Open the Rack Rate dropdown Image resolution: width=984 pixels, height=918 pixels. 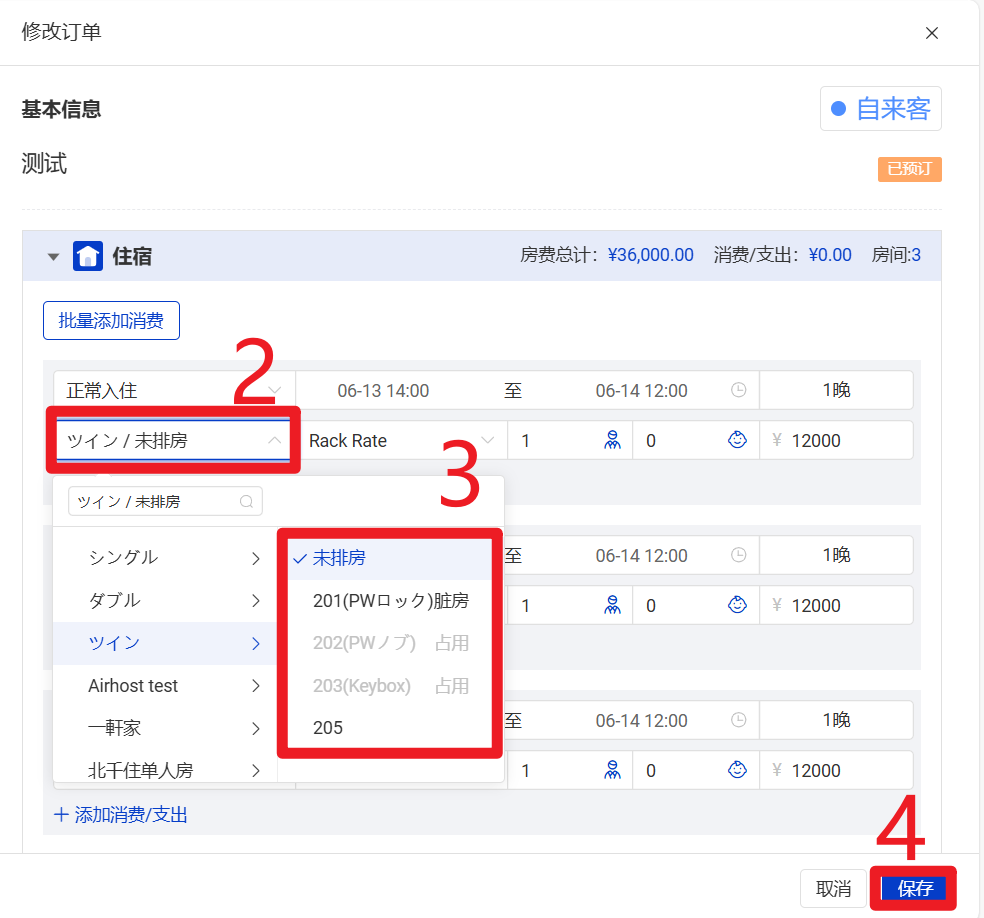(x=401, y=440)
